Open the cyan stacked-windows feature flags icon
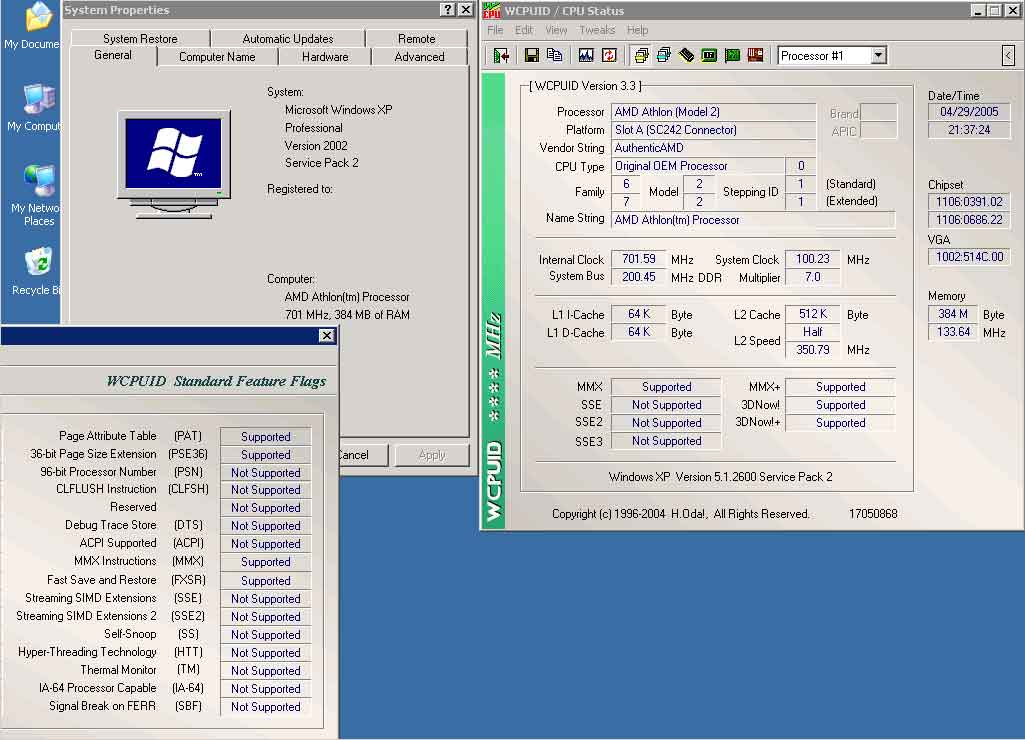The image size is (1025, 740). [x=664, y=56]
